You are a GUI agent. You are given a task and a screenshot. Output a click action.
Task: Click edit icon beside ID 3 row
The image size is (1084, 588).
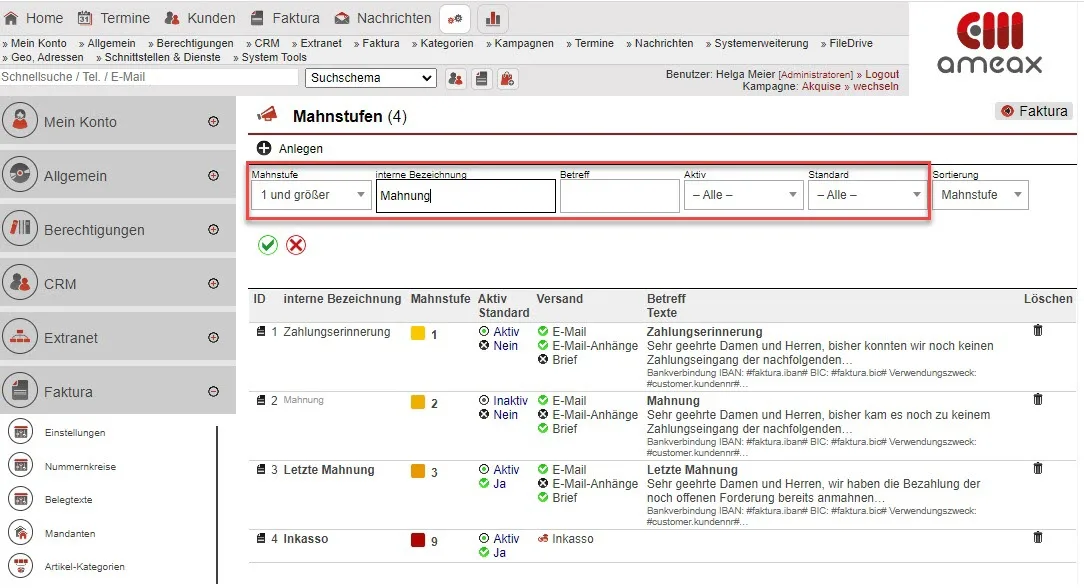(x=261, y=470)
